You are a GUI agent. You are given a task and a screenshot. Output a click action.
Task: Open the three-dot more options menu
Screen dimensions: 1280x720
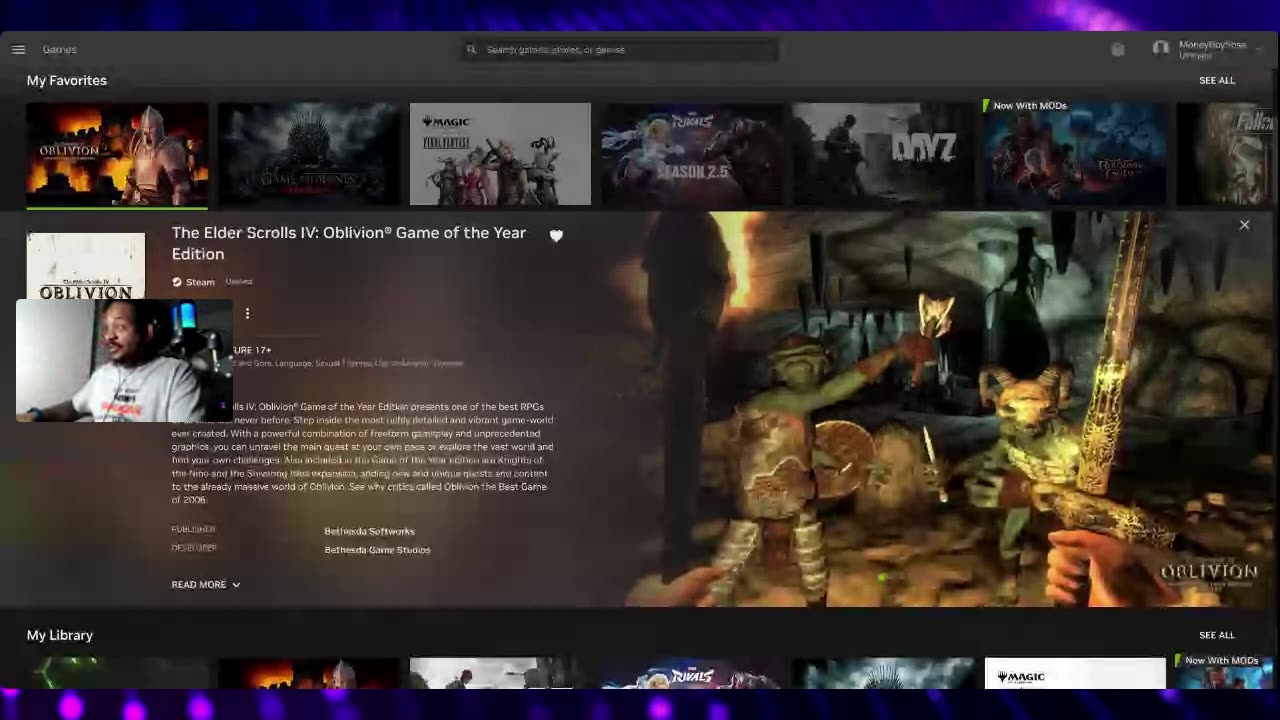click(x=247, y=313)
